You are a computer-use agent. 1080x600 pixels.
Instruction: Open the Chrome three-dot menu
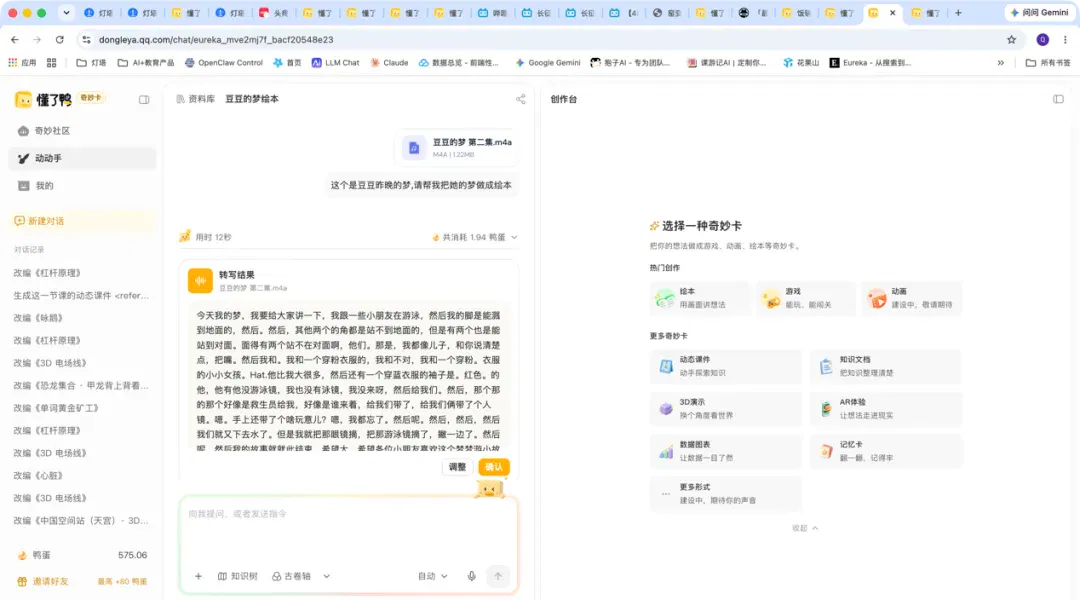(x=1065, y=40)
